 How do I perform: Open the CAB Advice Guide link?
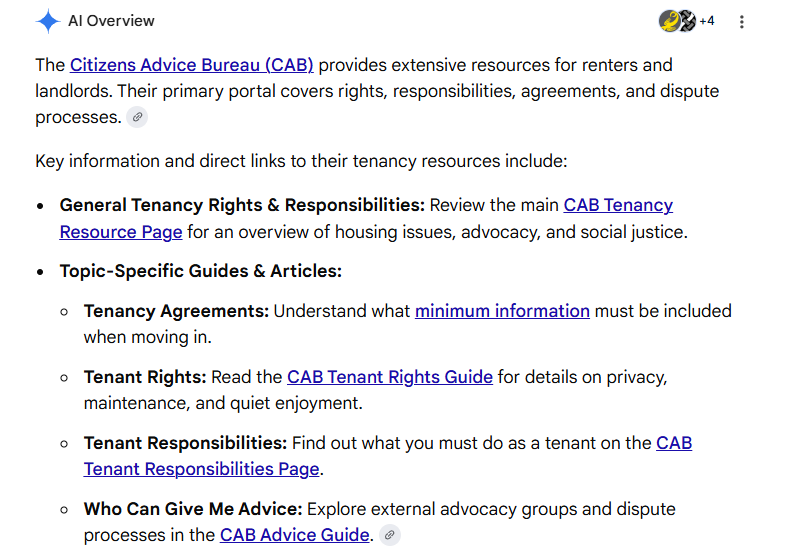(295, 535)
